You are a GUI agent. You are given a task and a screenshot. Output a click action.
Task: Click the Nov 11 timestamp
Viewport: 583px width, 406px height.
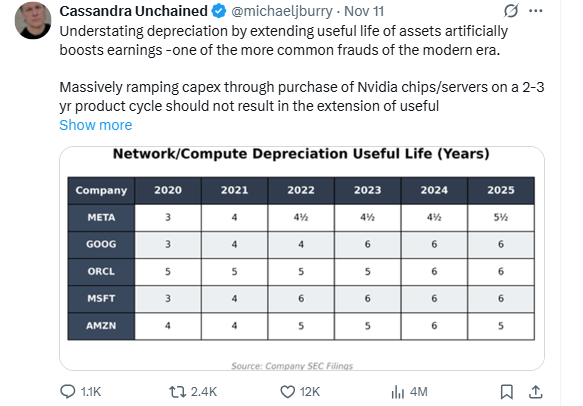click(x=364, y=11)
